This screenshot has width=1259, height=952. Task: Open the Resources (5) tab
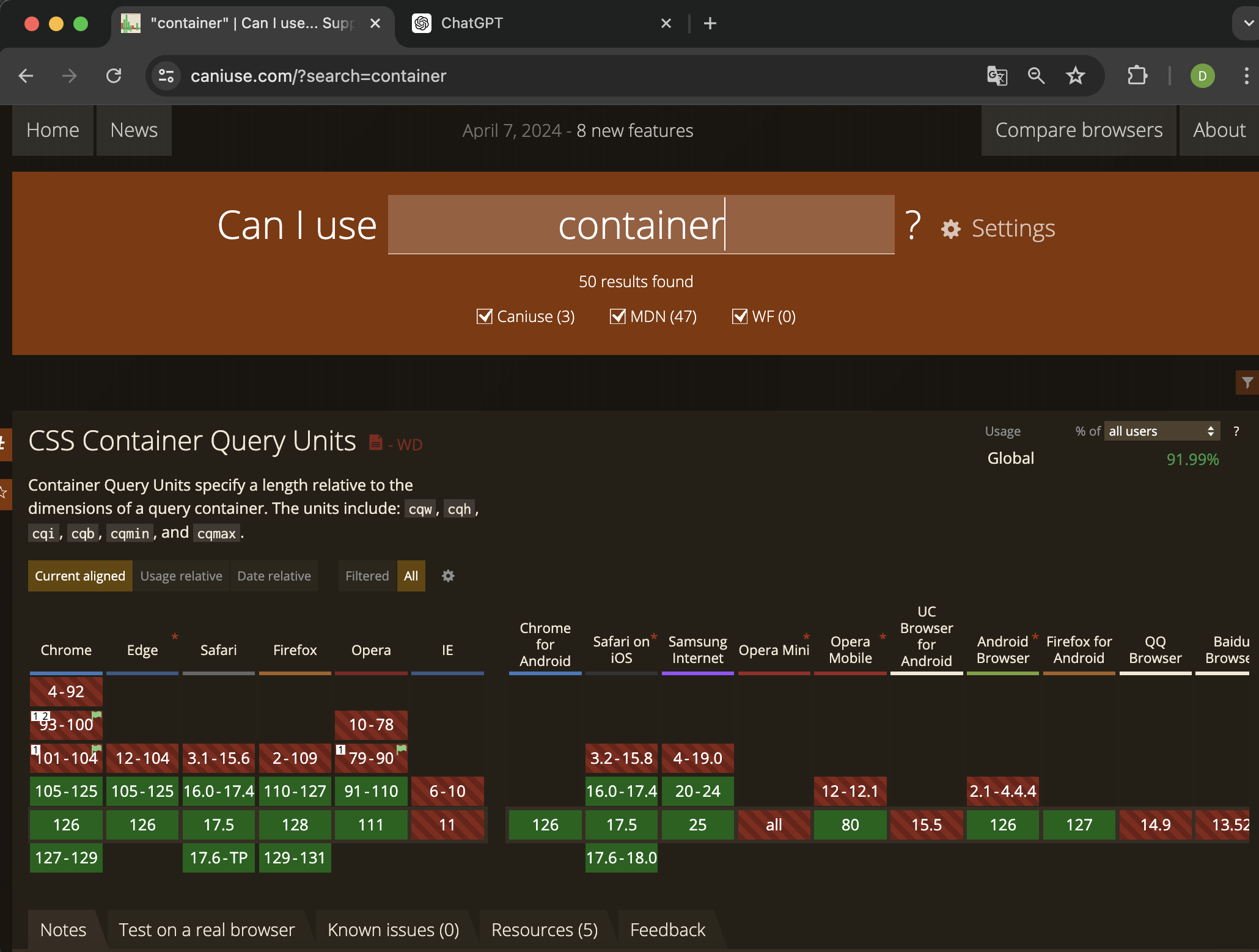tap(544, 929)
